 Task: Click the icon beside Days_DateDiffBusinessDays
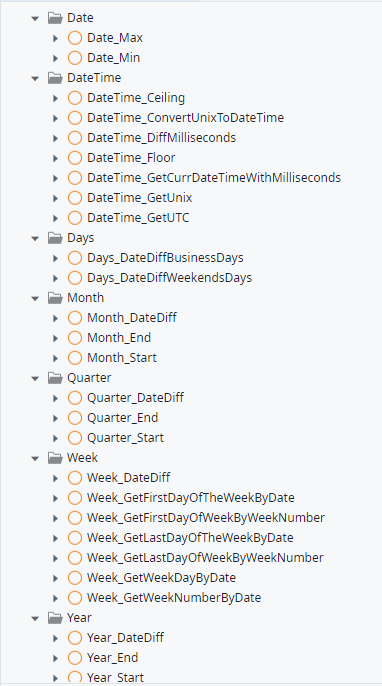point(75,258)
